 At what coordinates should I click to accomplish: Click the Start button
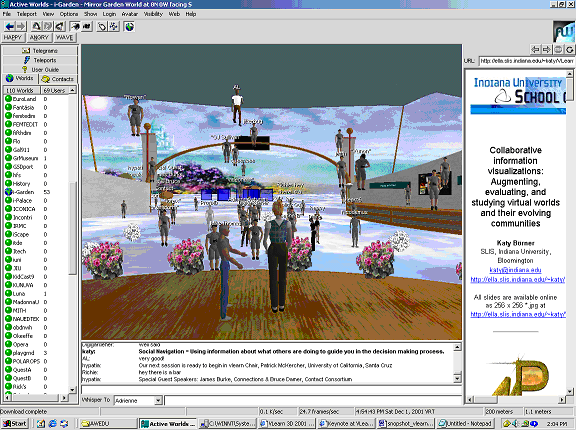[x=15, y=424]
